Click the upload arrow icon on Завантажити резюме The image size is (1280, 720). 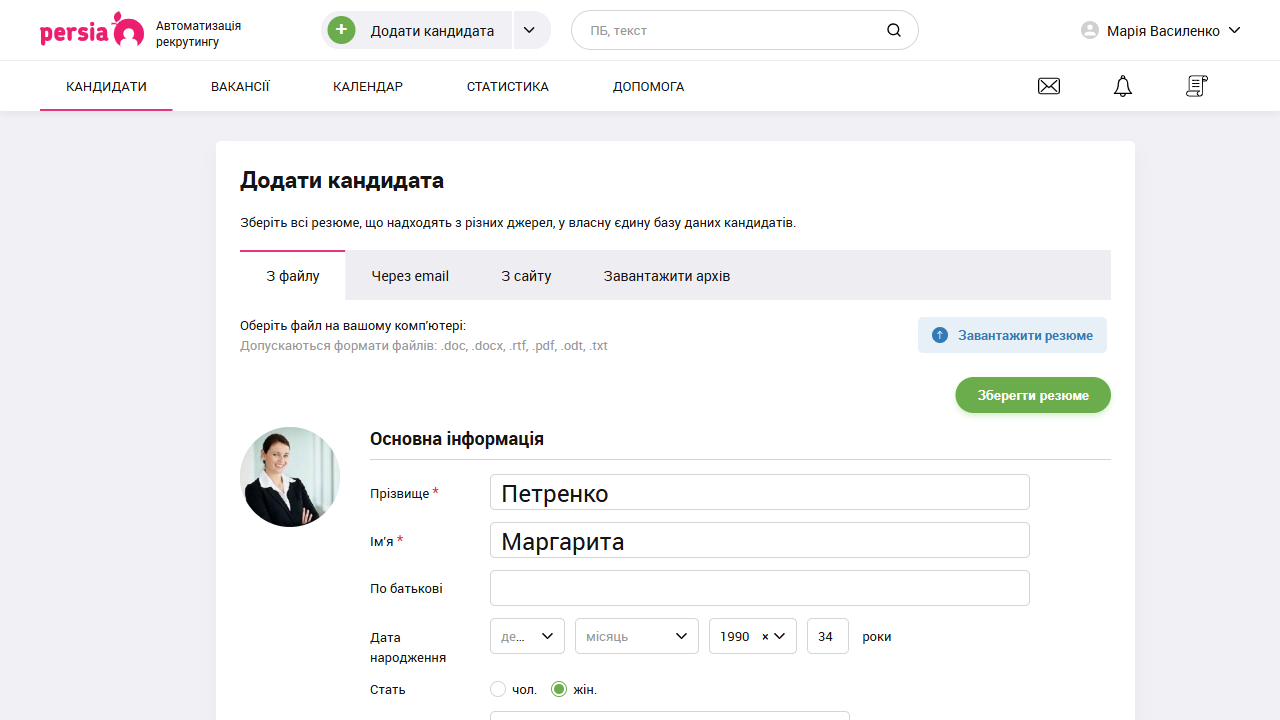(939, 335)
